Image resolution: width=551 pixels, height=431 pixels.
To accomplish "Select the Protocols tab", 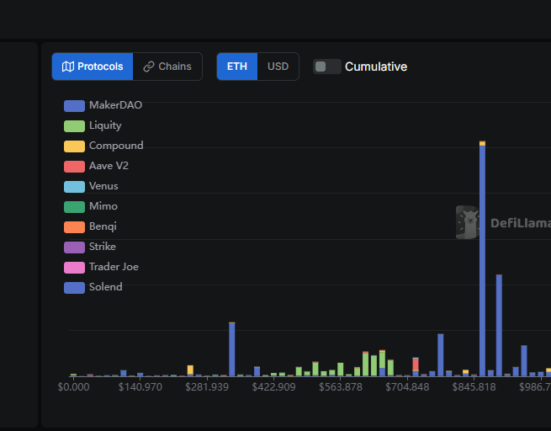I will (92, 66).
